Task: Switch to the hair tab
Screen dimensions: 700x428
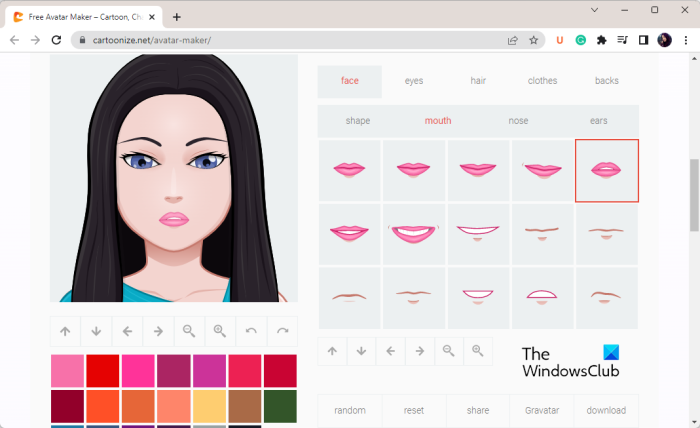Action: [x=478, y=81]
